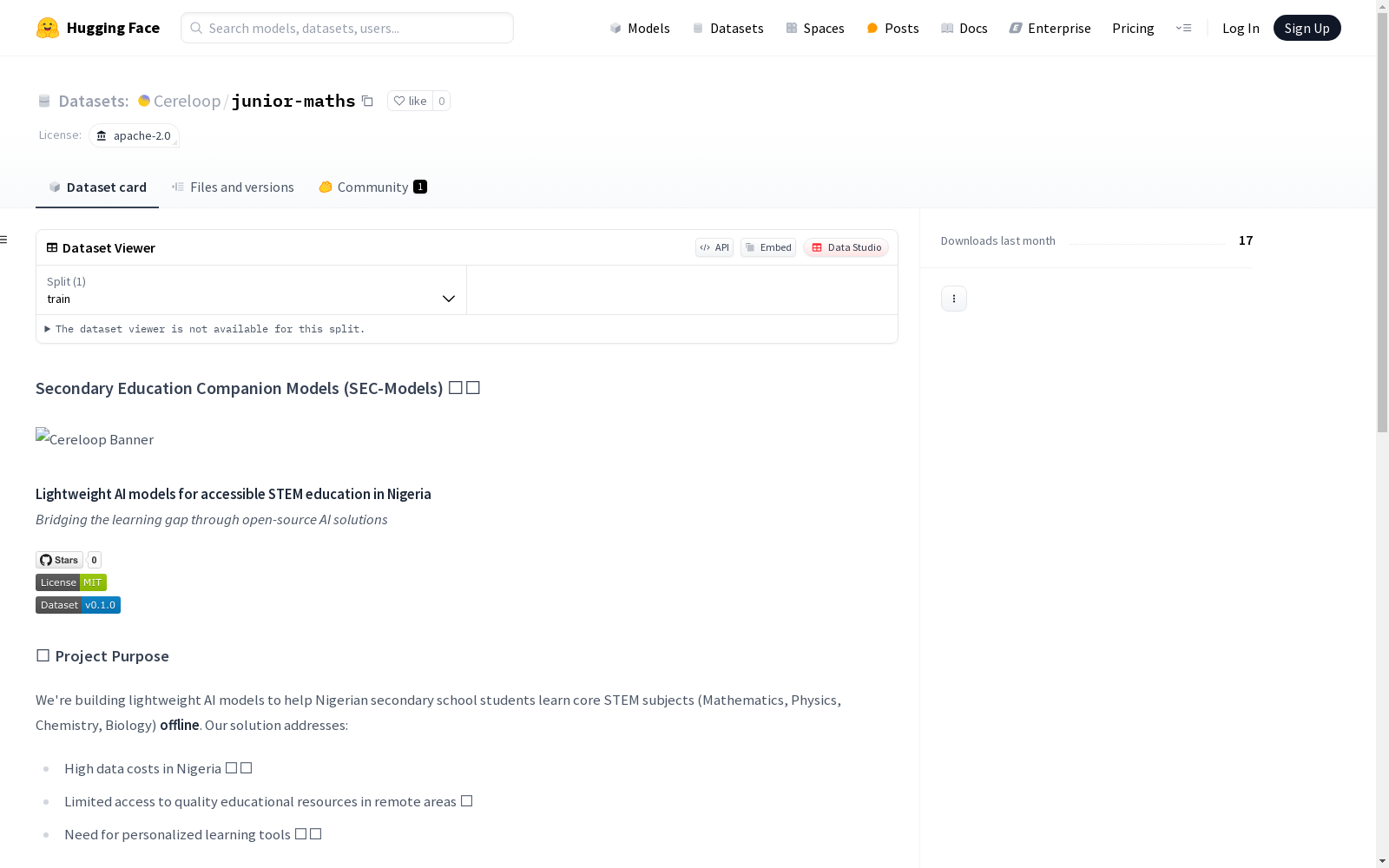This screenshot has height=868, width=1389.
Task: Open the Models page
Action: (640, 28)
